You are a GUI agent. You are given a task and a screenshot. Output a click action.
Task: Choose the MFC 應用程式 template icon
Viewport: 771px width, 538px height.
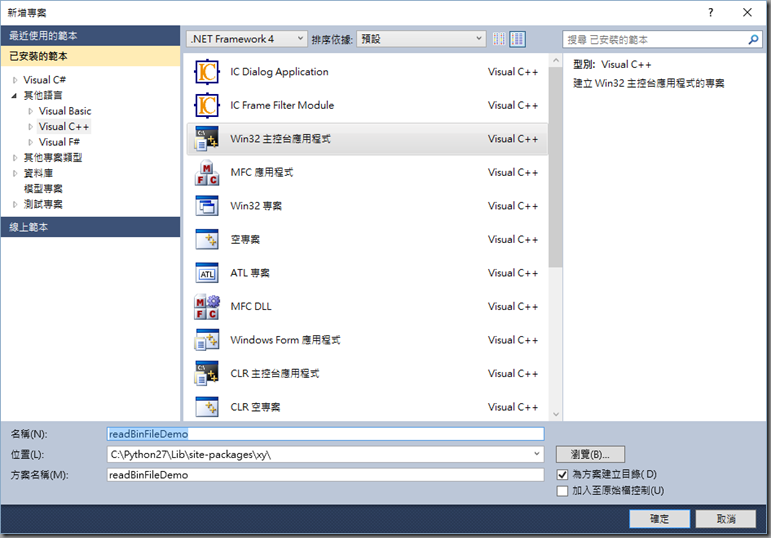click(207, 173)
